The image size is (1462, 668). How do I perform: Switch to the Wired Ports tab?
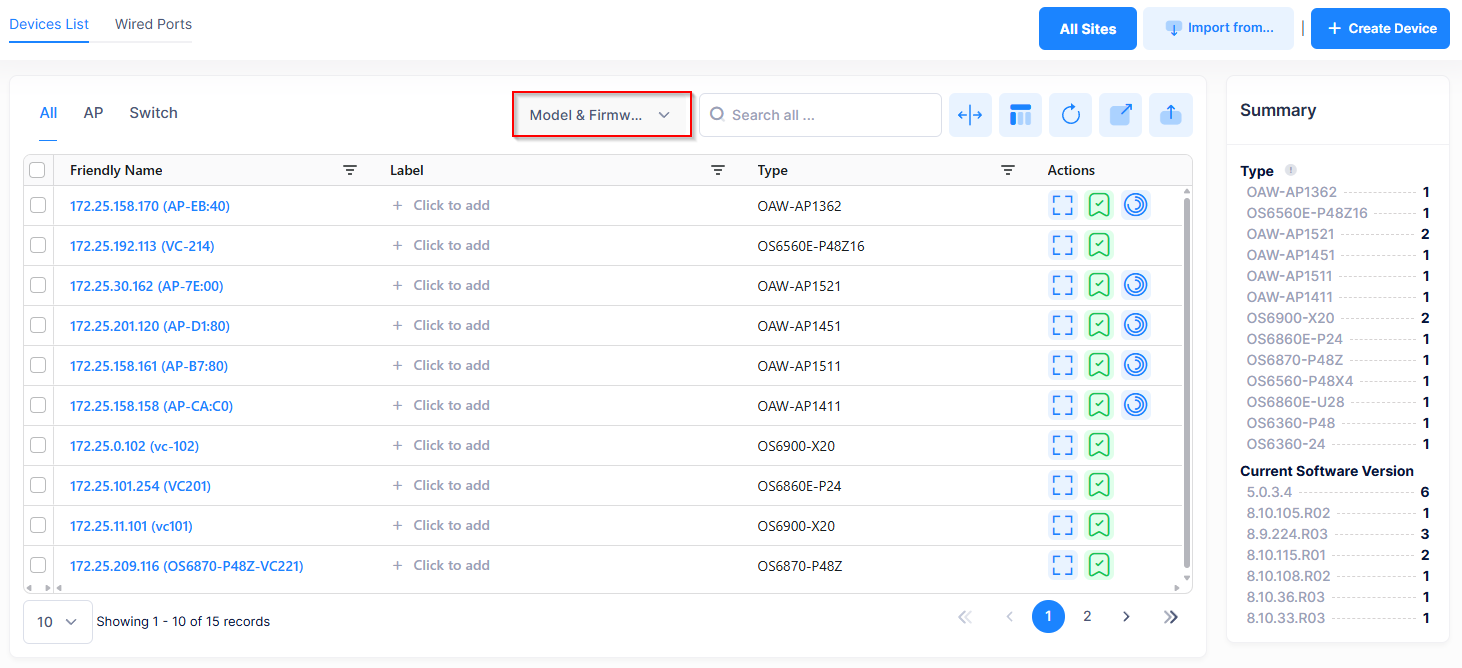pyautogui.click(x=153, y=24)
